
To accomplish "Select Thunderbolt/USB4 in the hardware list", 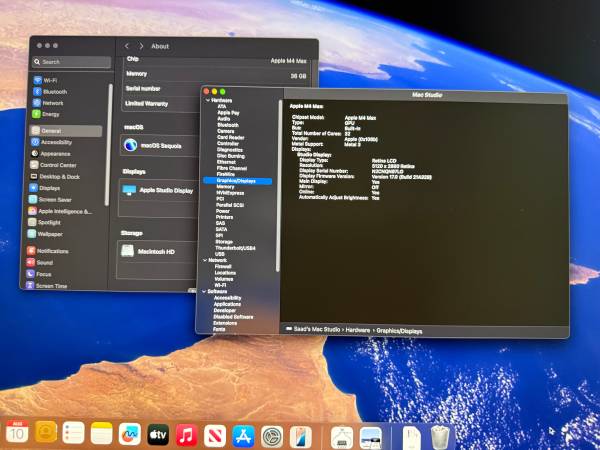I will (x=235, y=248).
